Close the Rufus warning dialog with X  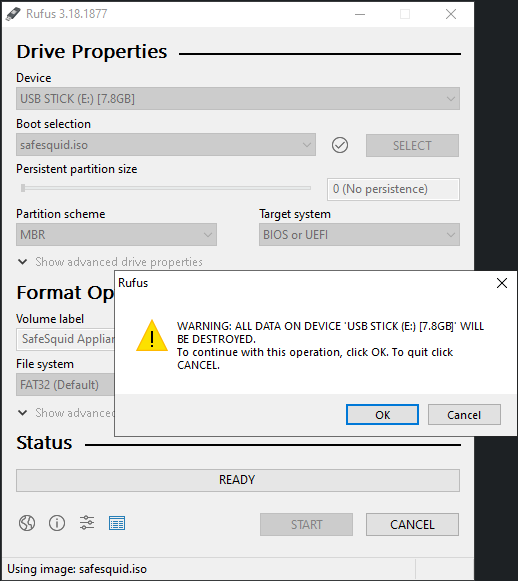click(502, 283)
